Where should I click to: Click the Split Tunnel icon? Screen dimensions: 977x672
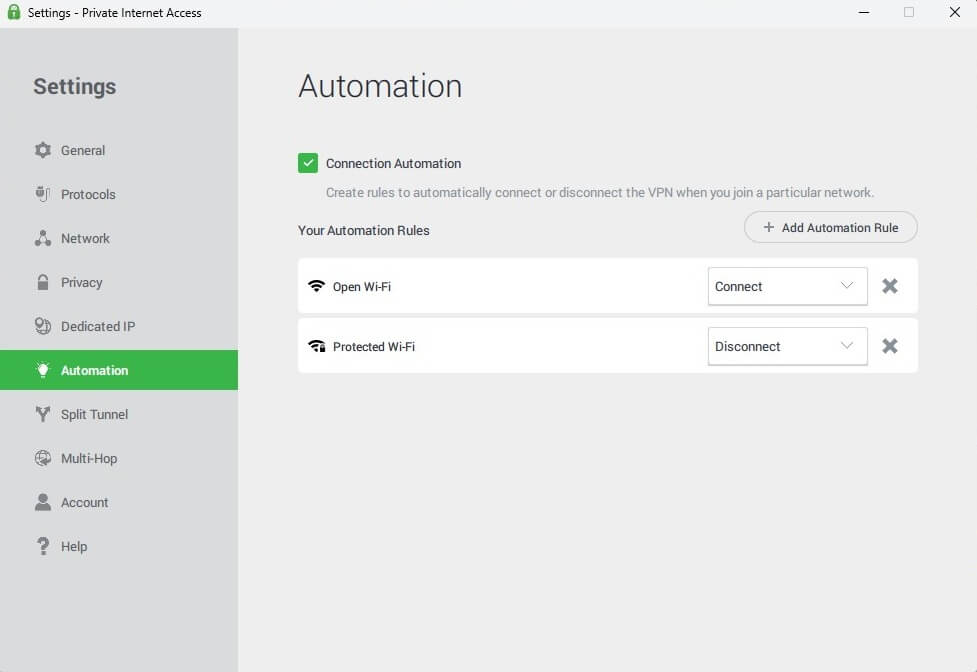[43, 414]
